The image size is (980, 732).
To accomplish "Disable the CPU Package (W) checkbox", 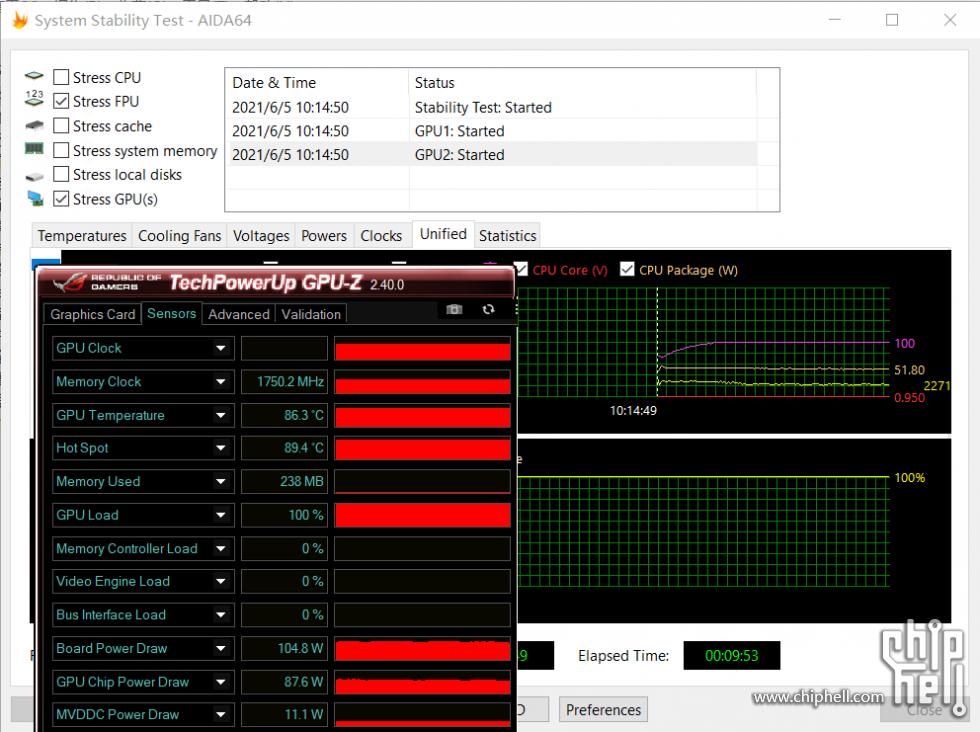I will point(627,269).
